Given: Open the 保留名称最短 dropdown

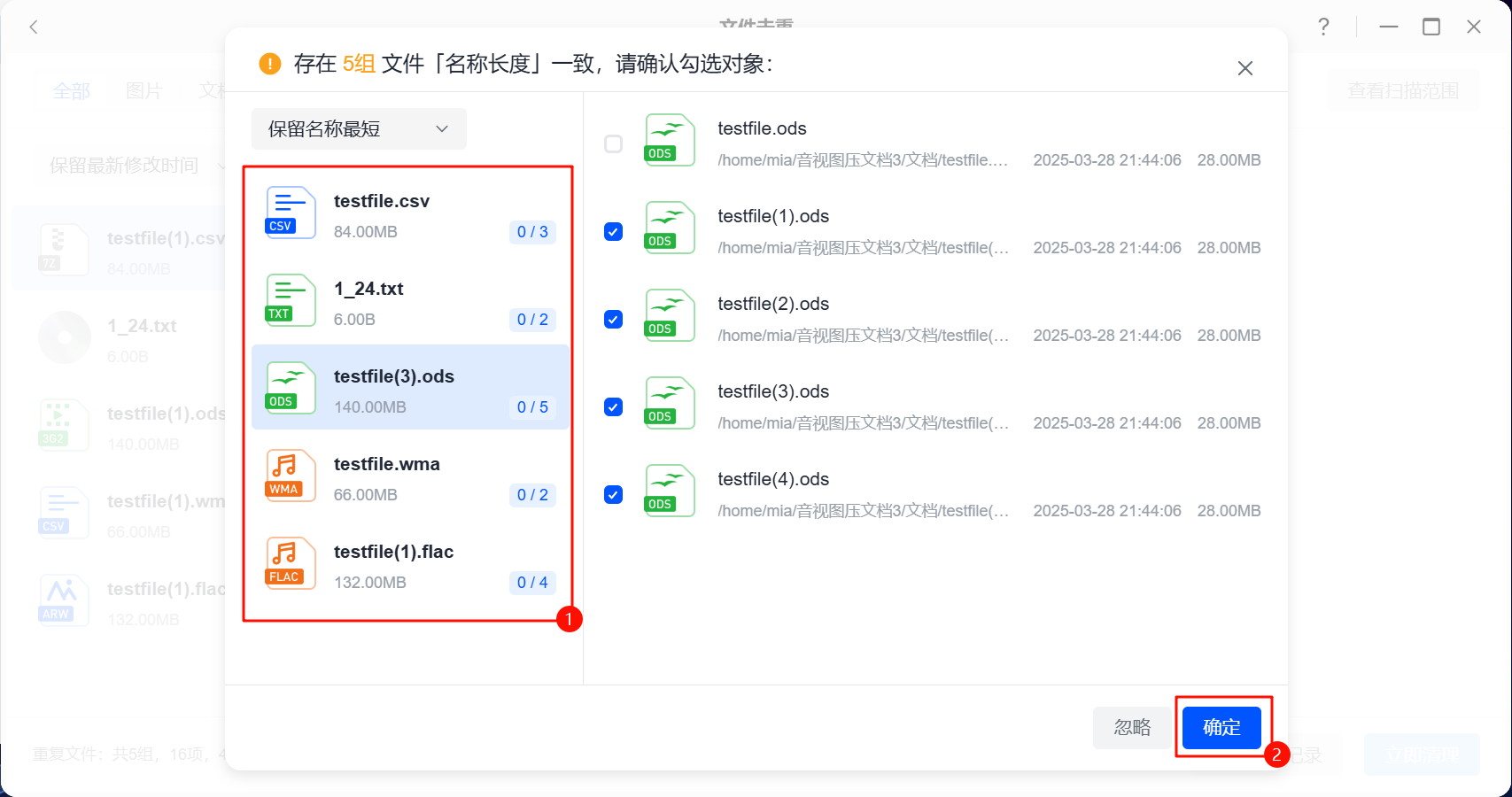Looking at the screenshot, I should coord(358,129).
